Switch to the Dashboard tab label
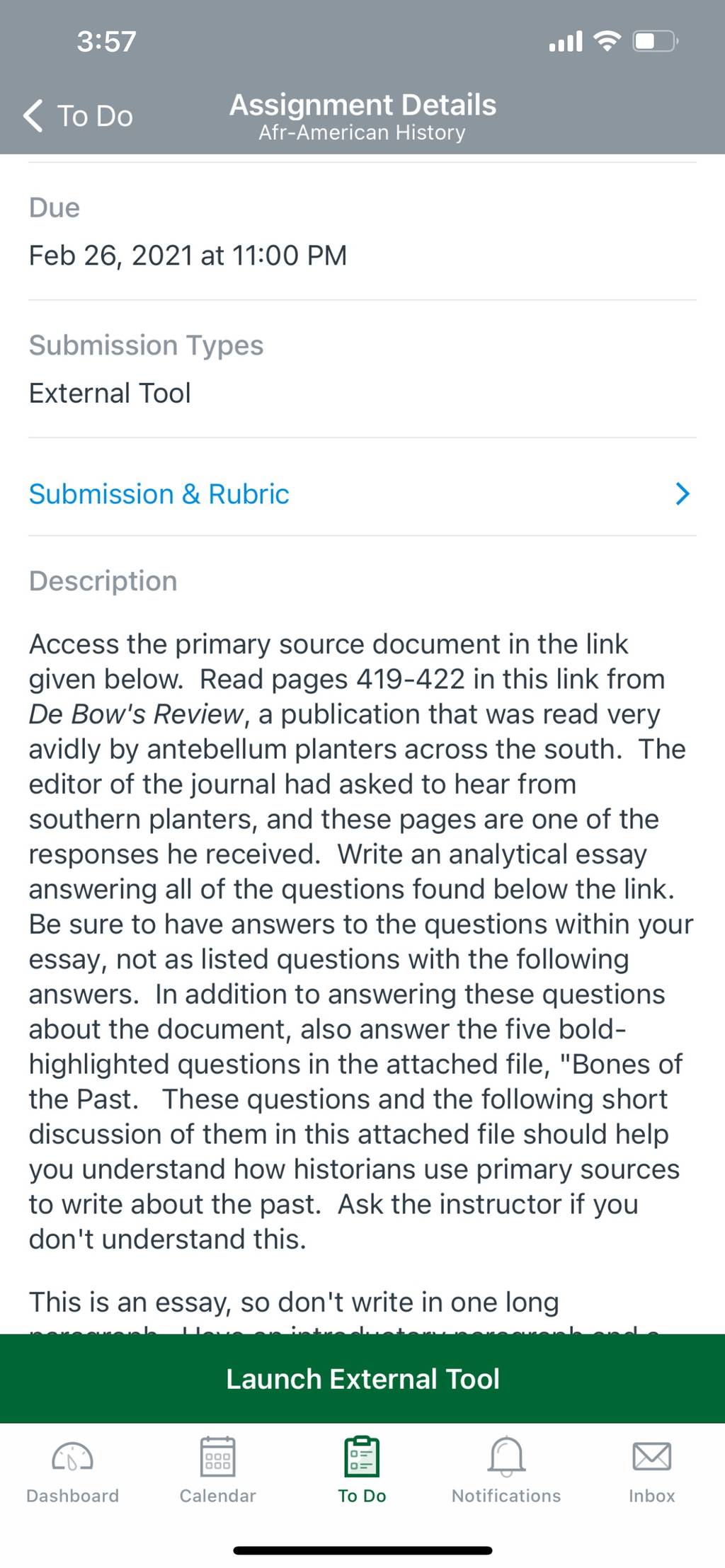 [72, 1496]
